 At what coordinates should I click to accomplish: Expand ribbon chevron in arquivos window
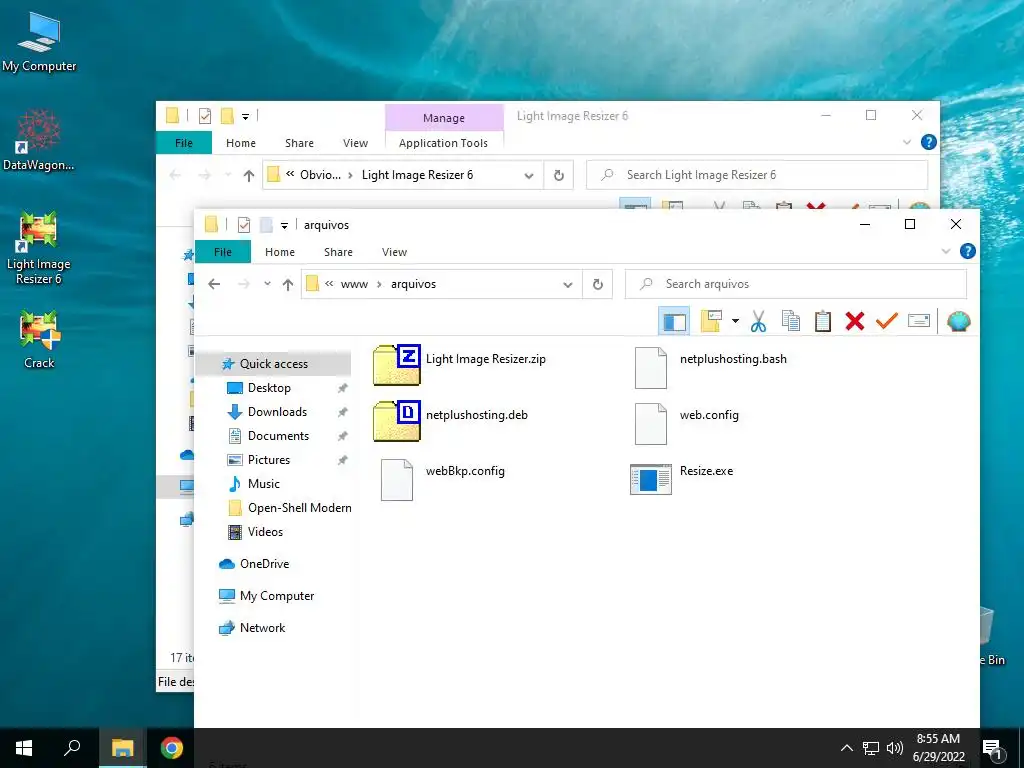[x=946, y=251]
